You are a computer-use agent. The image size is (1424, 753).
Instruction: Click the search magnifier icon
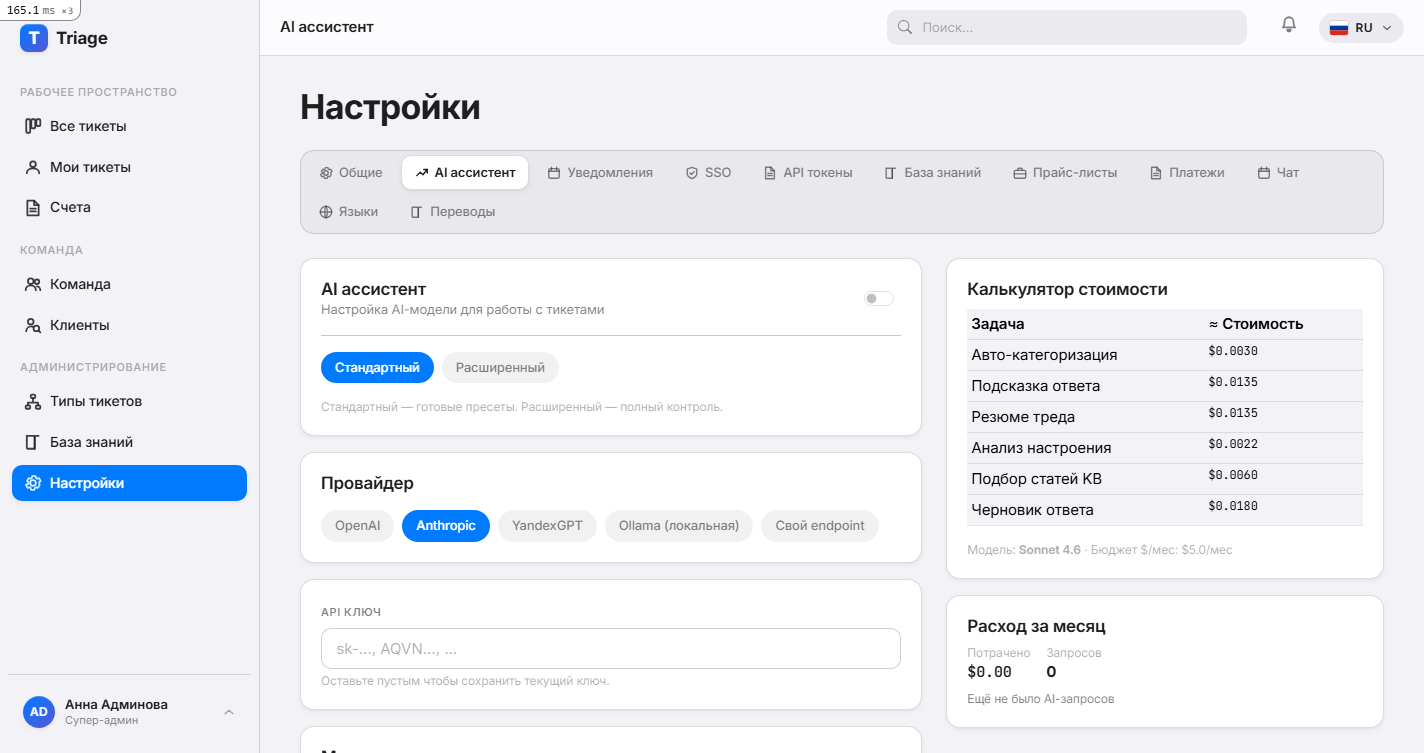pyautogui.click(x=905, y=27)
